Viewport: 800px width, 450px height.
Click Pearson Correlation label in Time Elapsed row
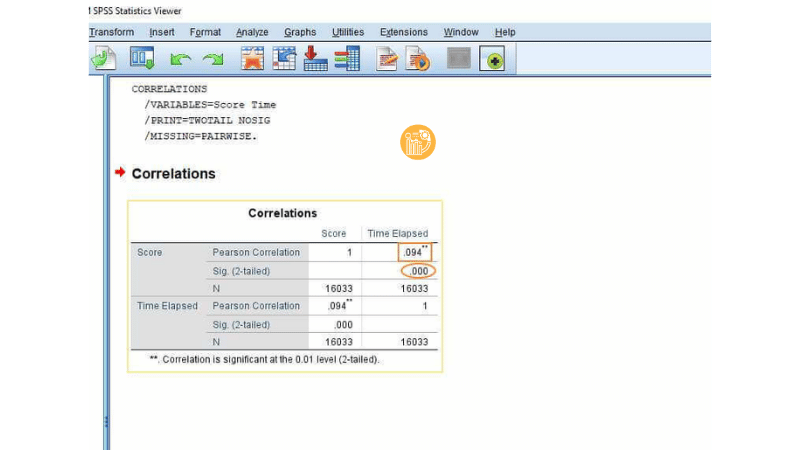pyautogui.click(x=256, y=306)
